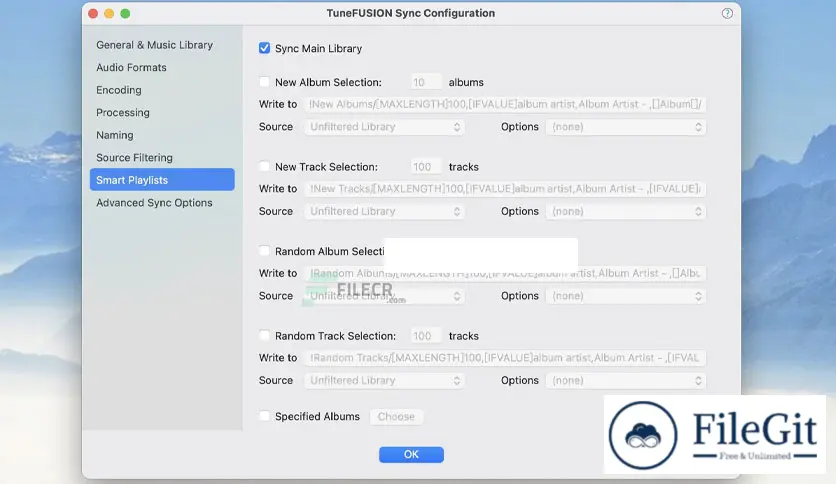Minimize window with yellow button
Screen dimensions: 836x484
109,13
